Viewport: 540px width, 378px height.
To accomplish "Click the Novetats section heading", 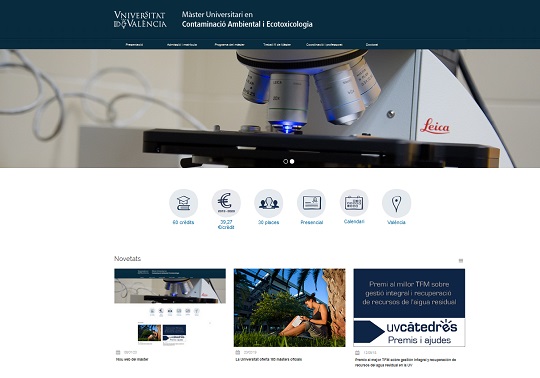I will pyautogui.click(x=127, y=259).
